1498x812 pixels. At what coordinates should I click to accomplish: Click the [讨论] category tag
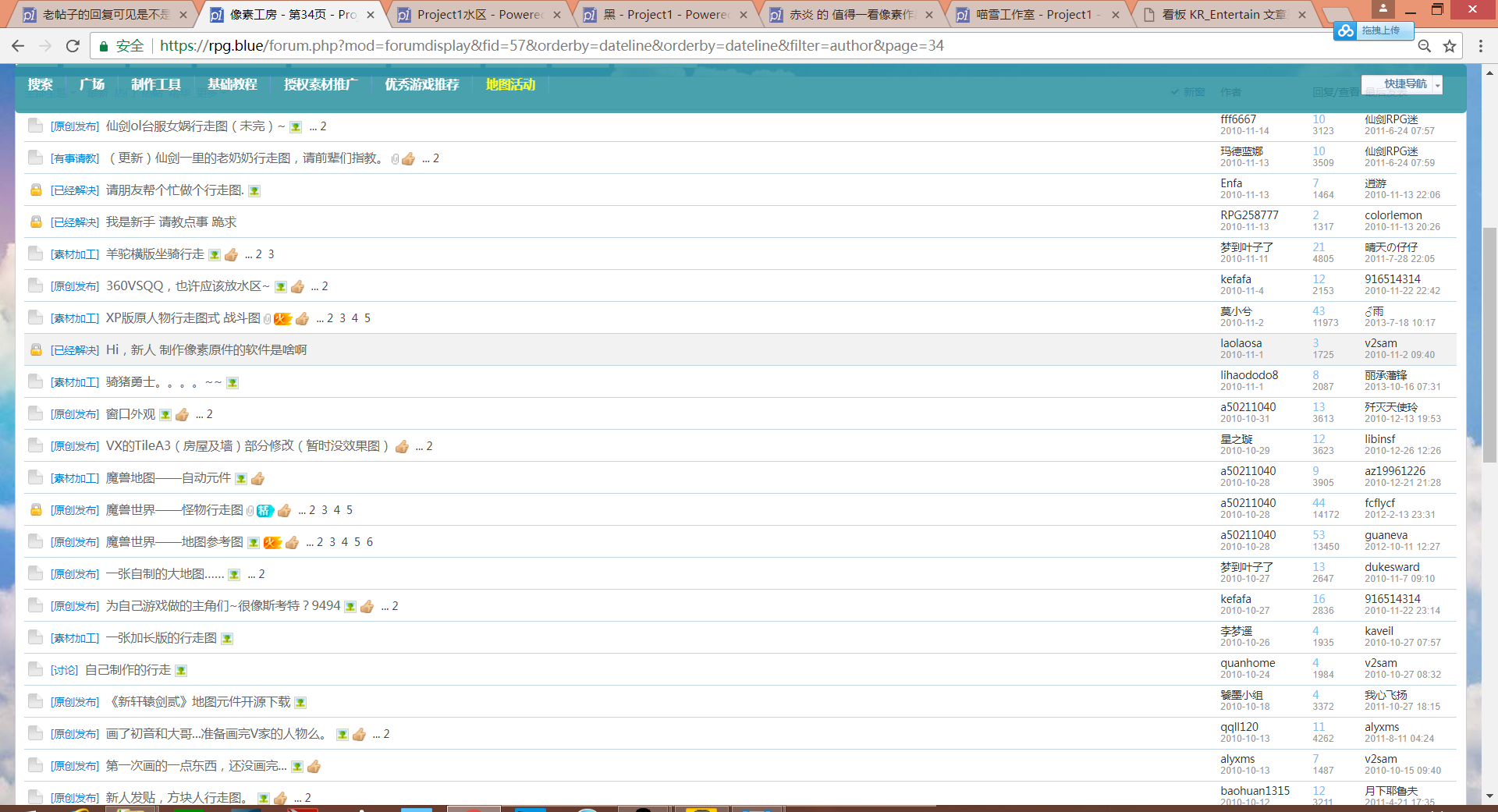[x=64, y=670]
